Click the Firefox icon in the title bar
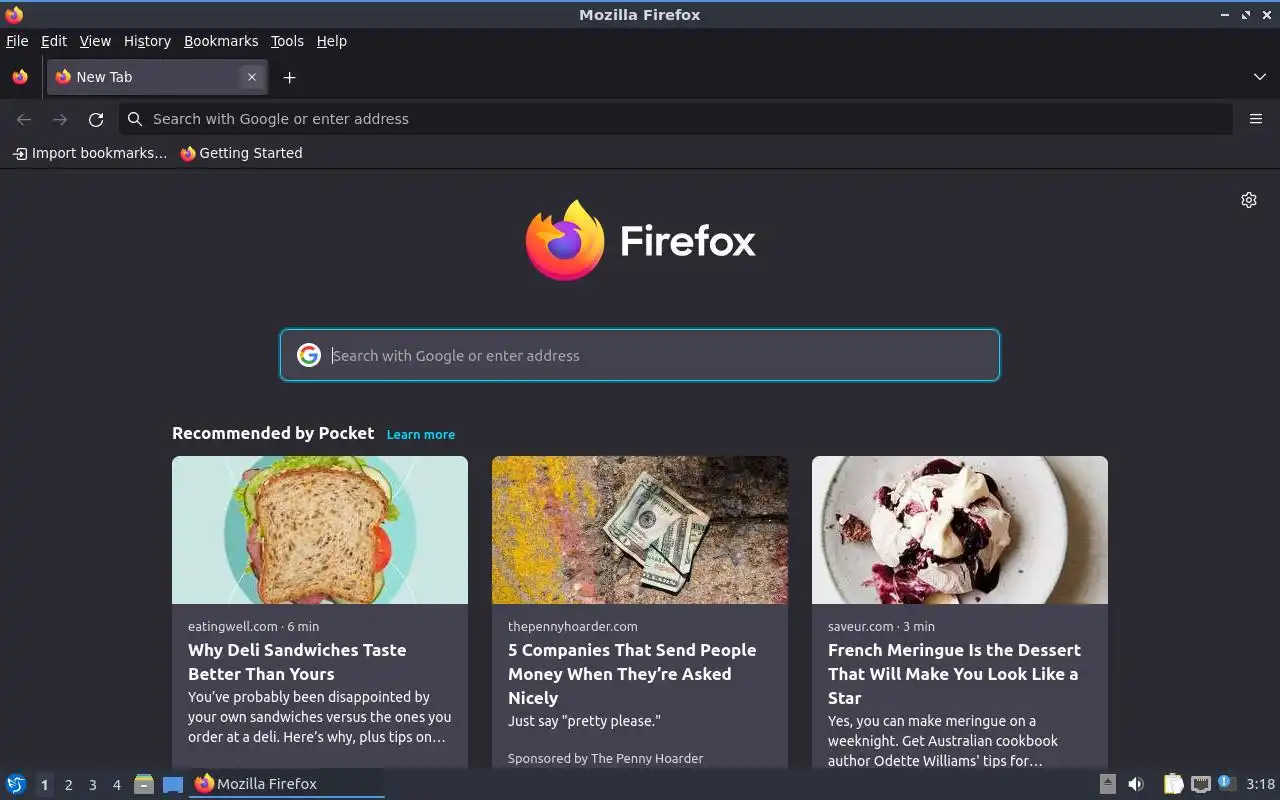 coord(14,14)
